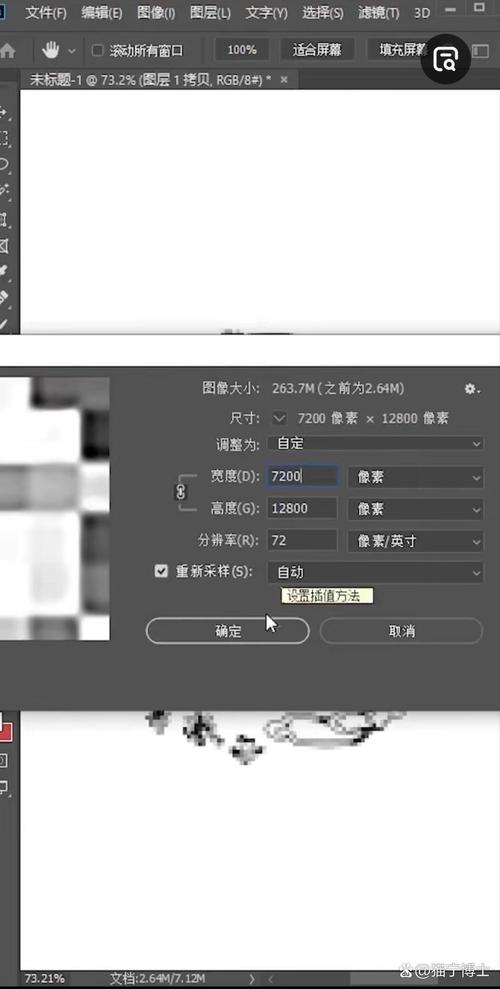
Task: Expand Hand tool preset dropdown arrow
Action: click(x=72, y=50)
